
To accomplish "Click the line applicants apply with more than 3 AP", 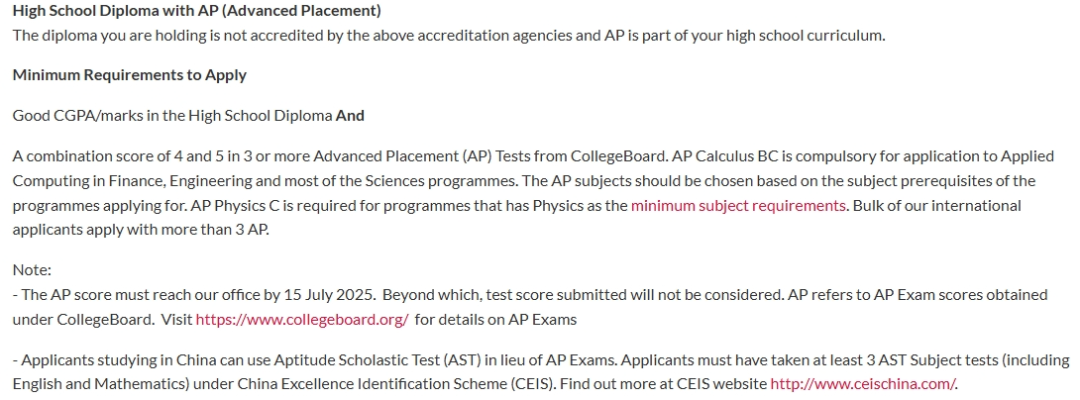I will click(141, 230).
